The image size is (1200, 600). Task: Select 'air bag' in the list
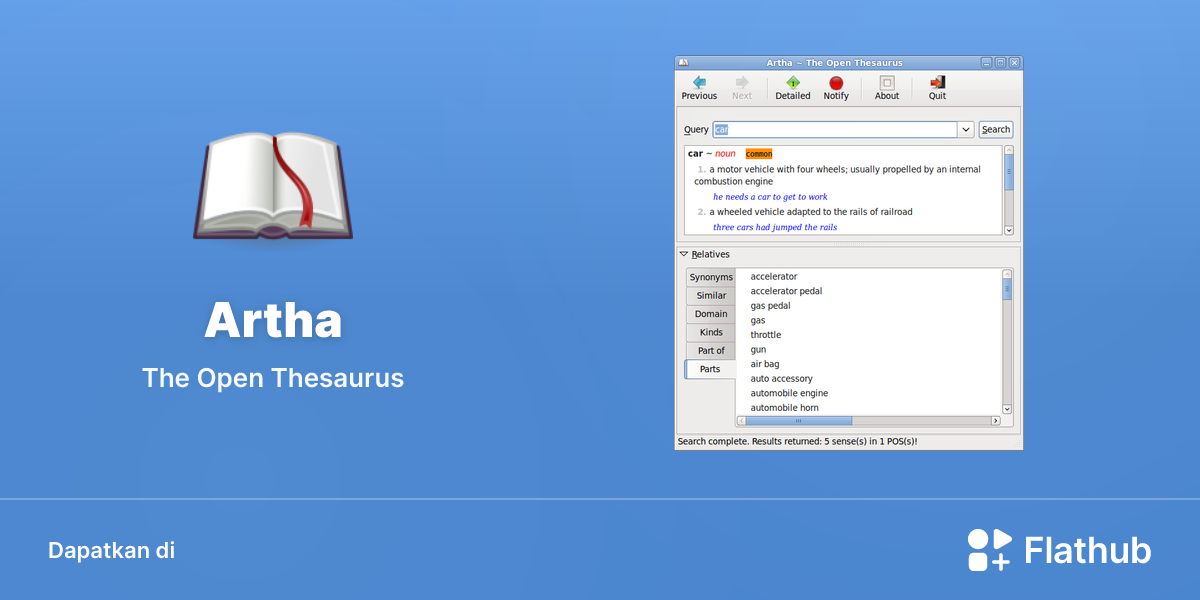[x=765, y=364]
